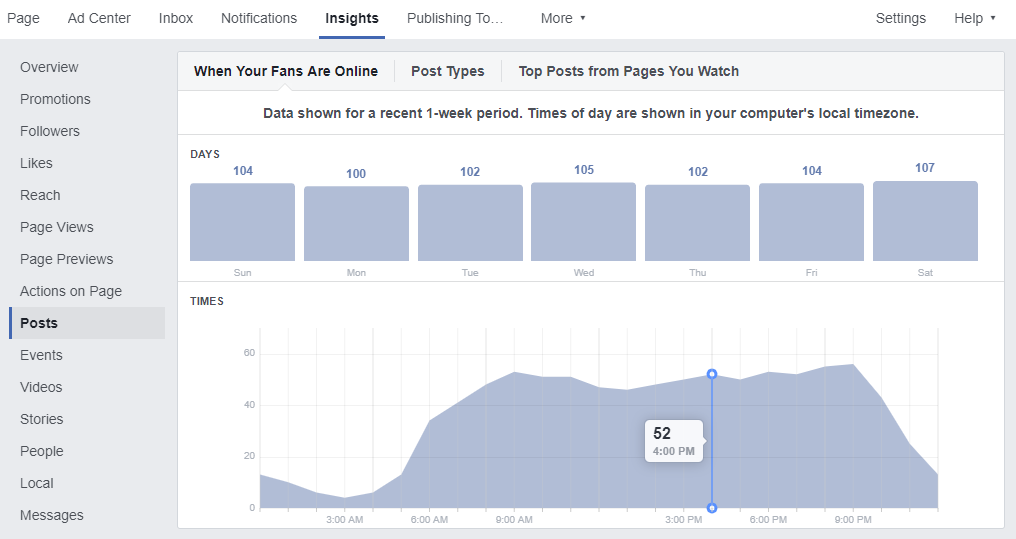Open Stories insights section

pyautogui.click(x=41, y=419)
